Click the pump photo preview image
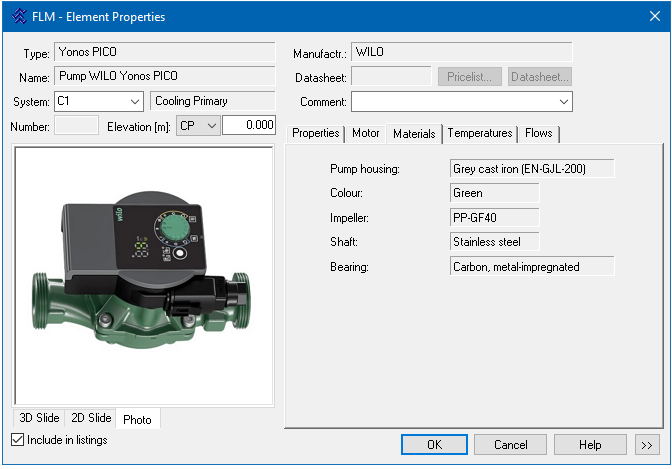 pos(143,275)
